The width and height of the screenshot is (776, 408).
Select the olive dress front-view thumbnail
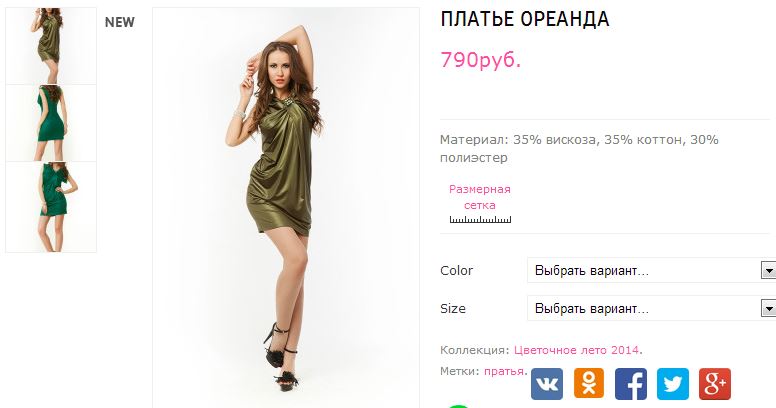point(51,46)
